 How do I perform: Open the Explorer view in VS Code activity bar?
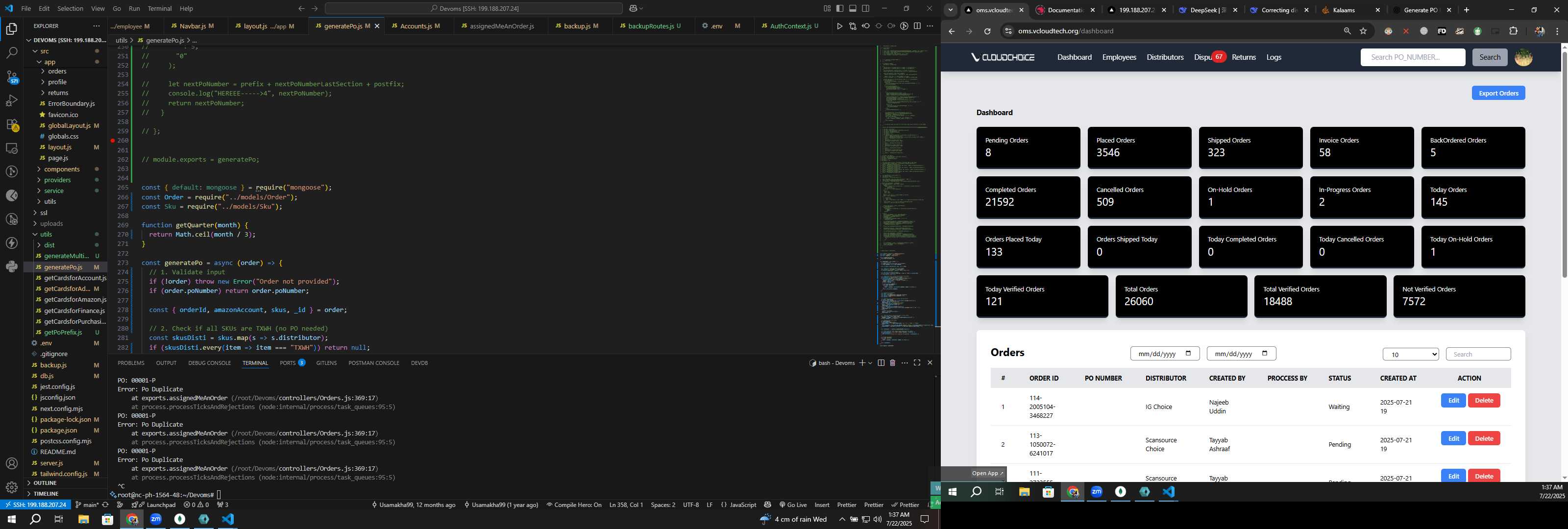click(x=12, y=28)
